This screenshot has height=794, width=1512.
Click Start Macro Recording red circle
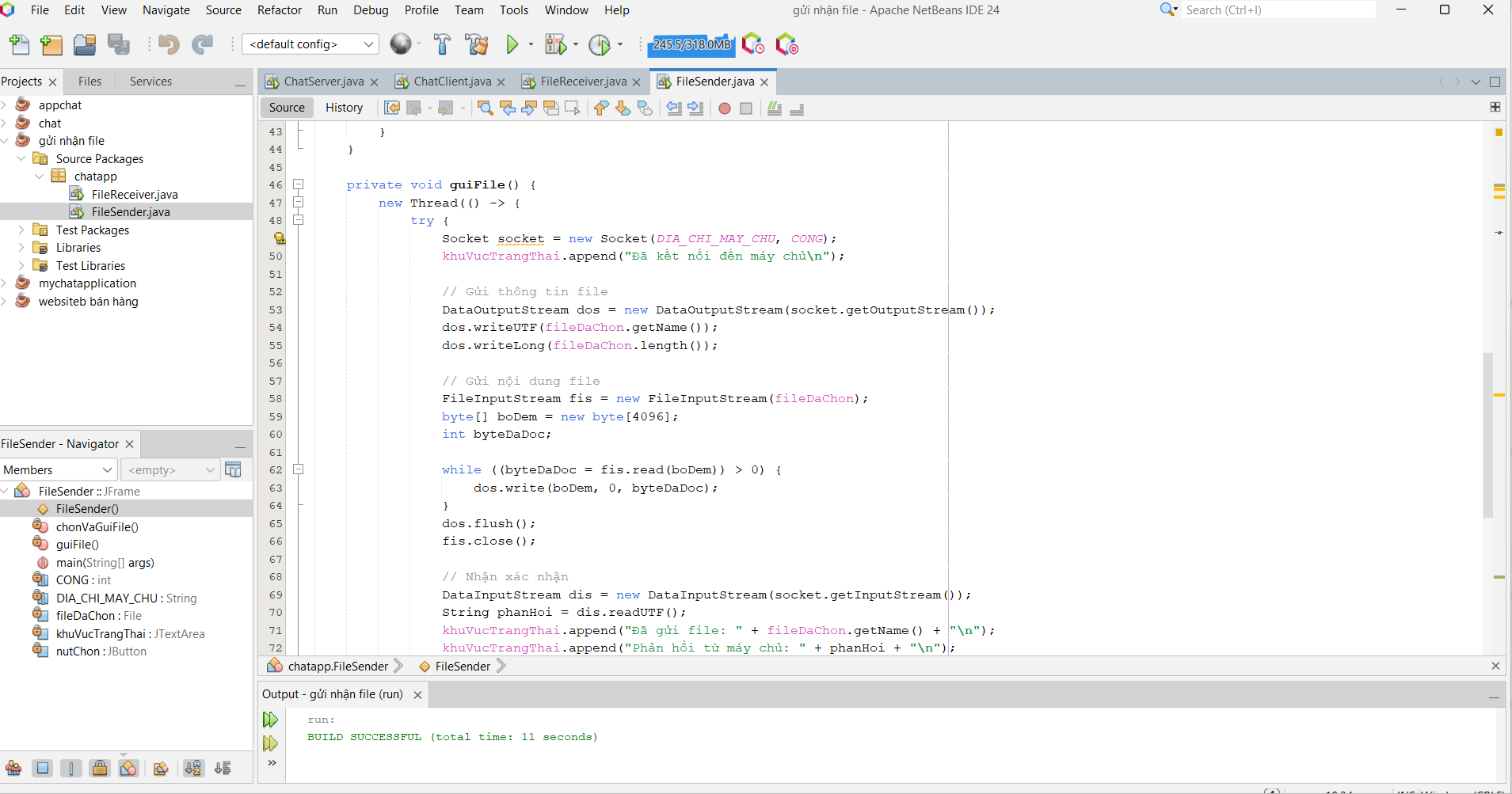[x=724, y=108]
